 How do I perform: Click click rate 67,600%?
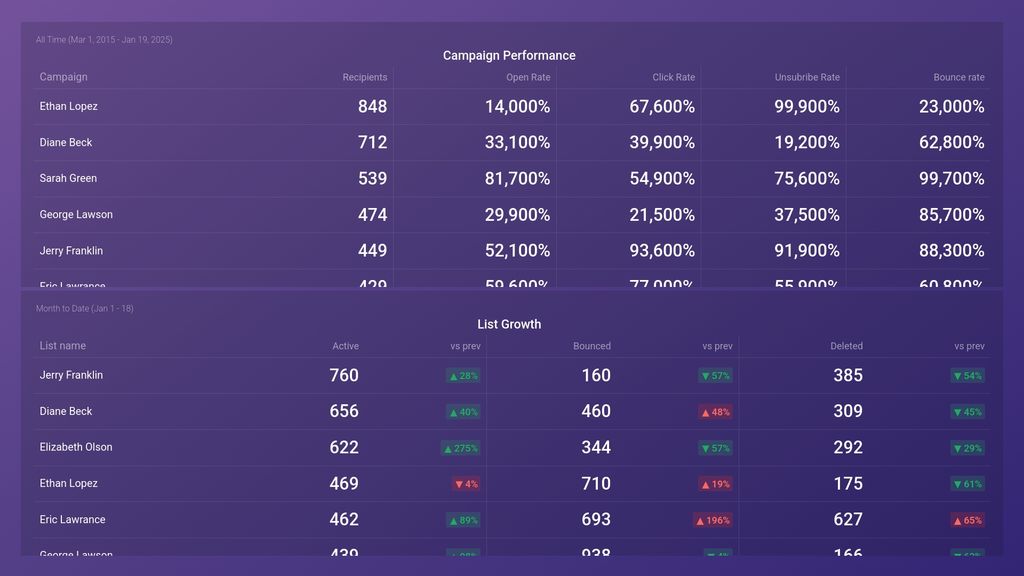[662, 106]
